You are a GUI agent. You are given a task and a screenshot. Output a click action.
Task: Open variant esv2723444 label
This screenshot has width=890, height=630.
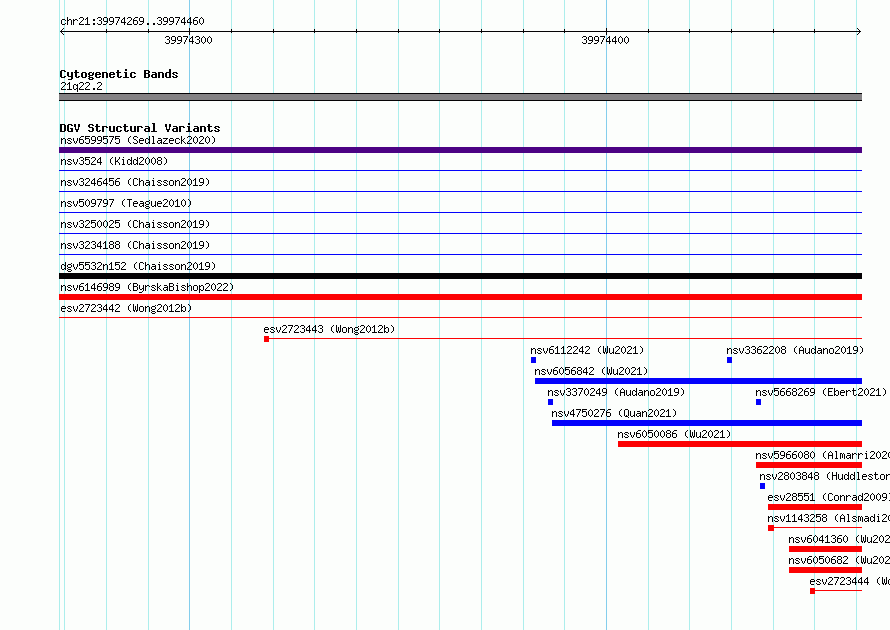pos(850,581)
